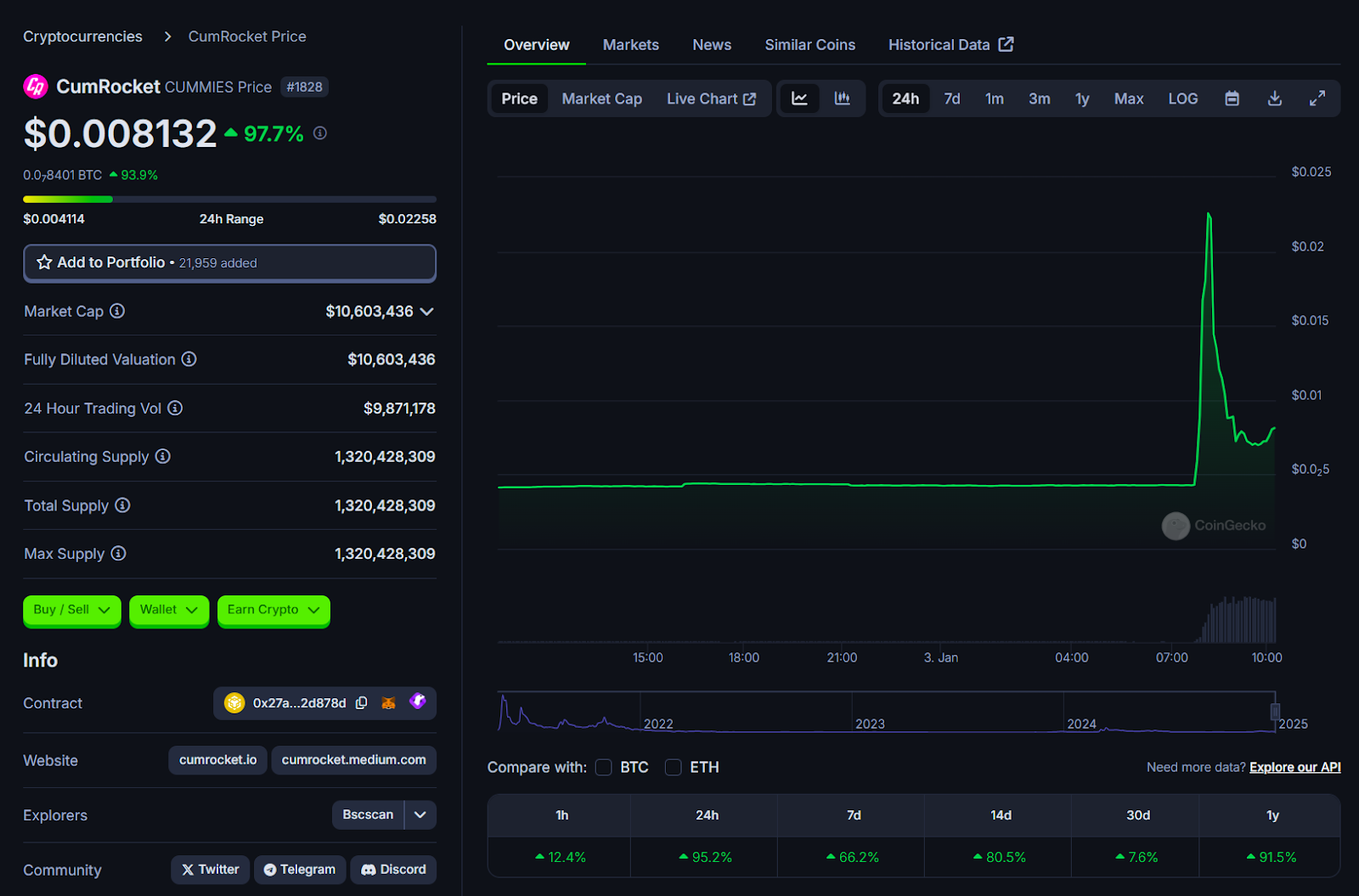Click the BNB chain icon in contract

[234, 703]
